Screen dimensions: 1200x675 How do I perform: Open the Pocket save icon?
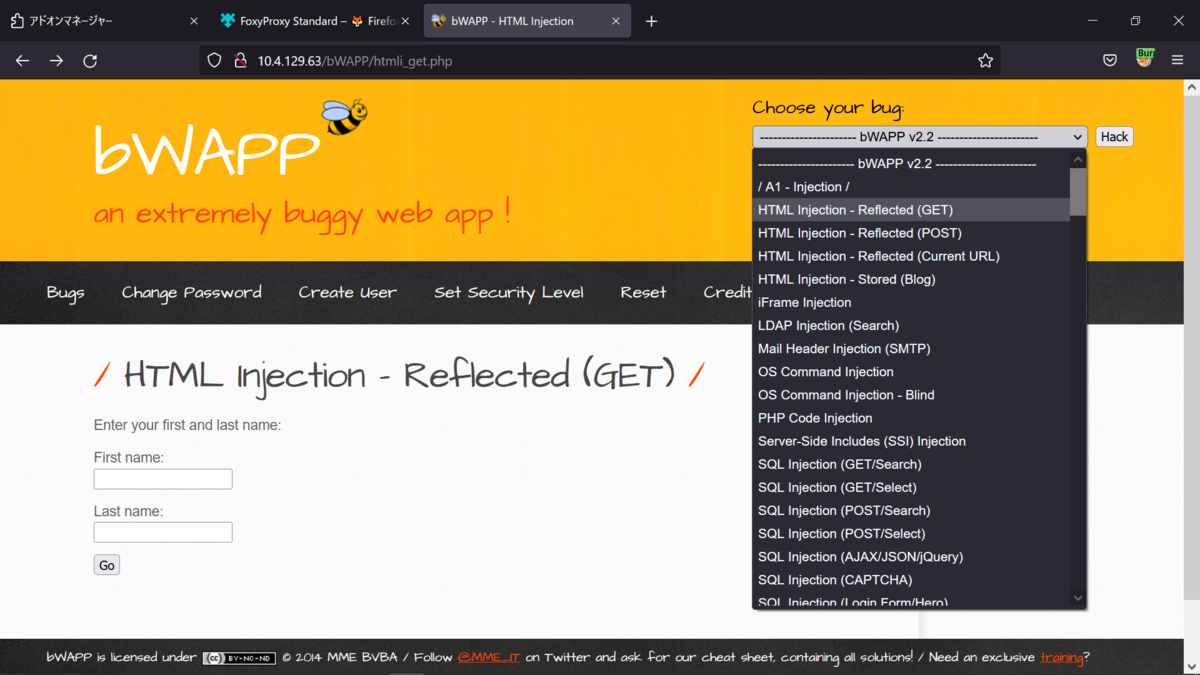(1110, 61)
